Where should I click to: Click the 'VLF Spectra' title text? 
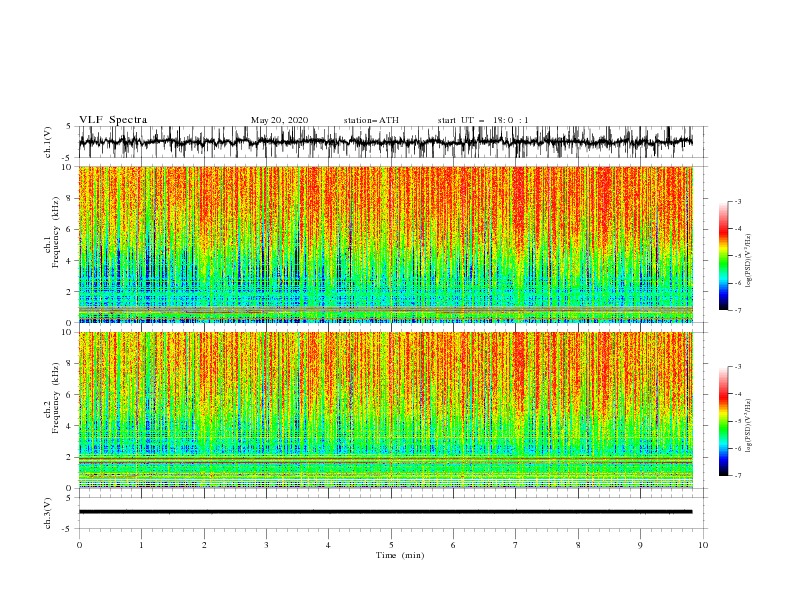(113, 120)
